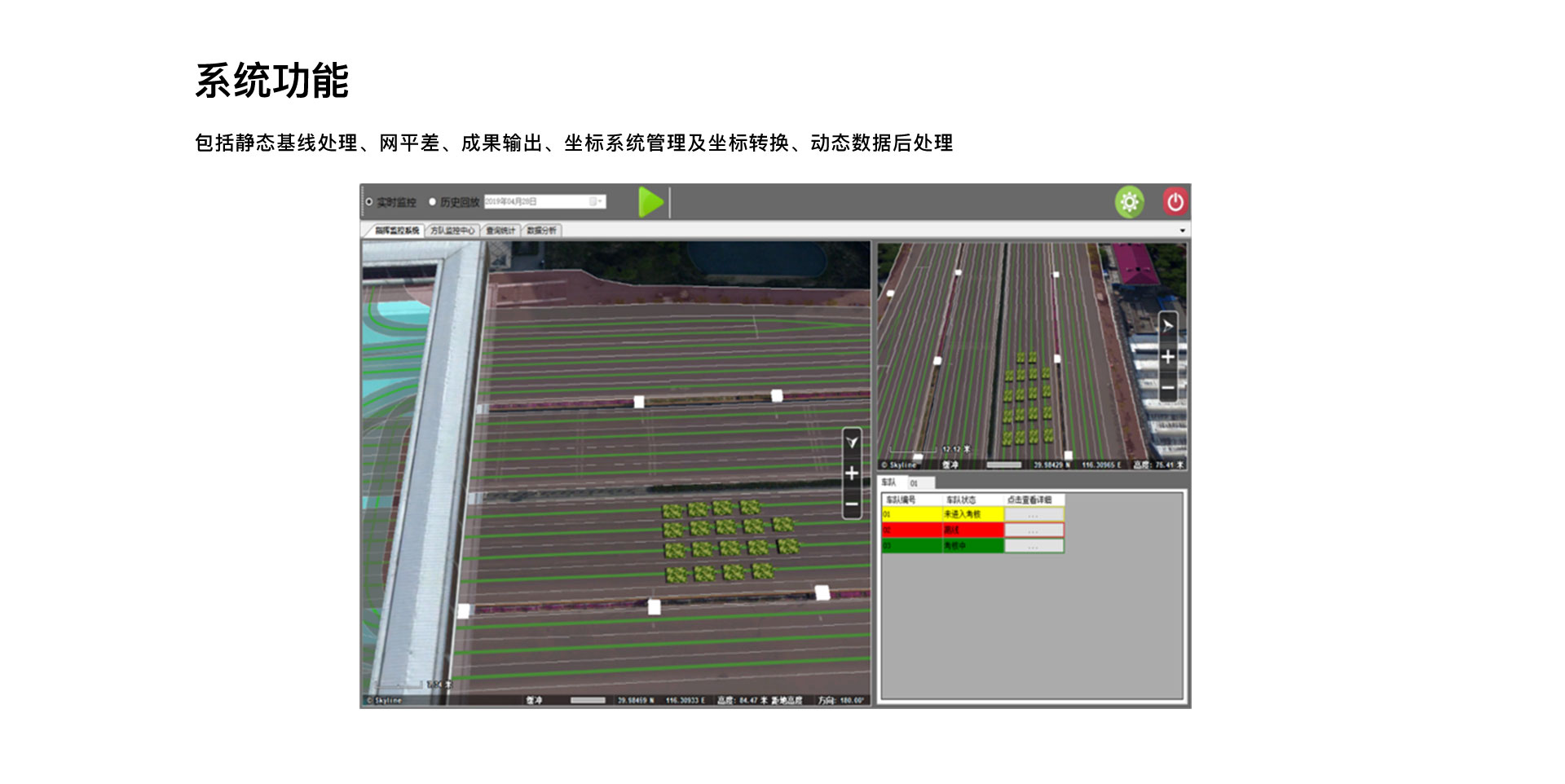Click the red power icon
The width and height of the screenshot is (1565, 784).
click(x=1175, y=202)
